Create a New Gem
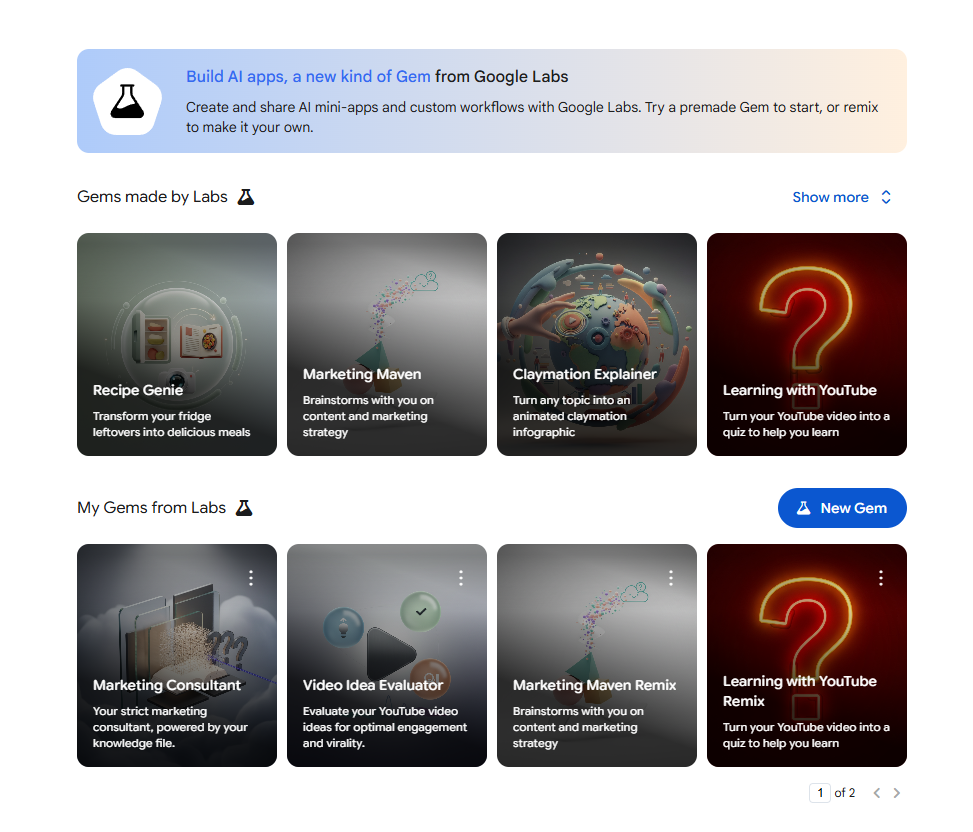 click(x=842, y=508)
